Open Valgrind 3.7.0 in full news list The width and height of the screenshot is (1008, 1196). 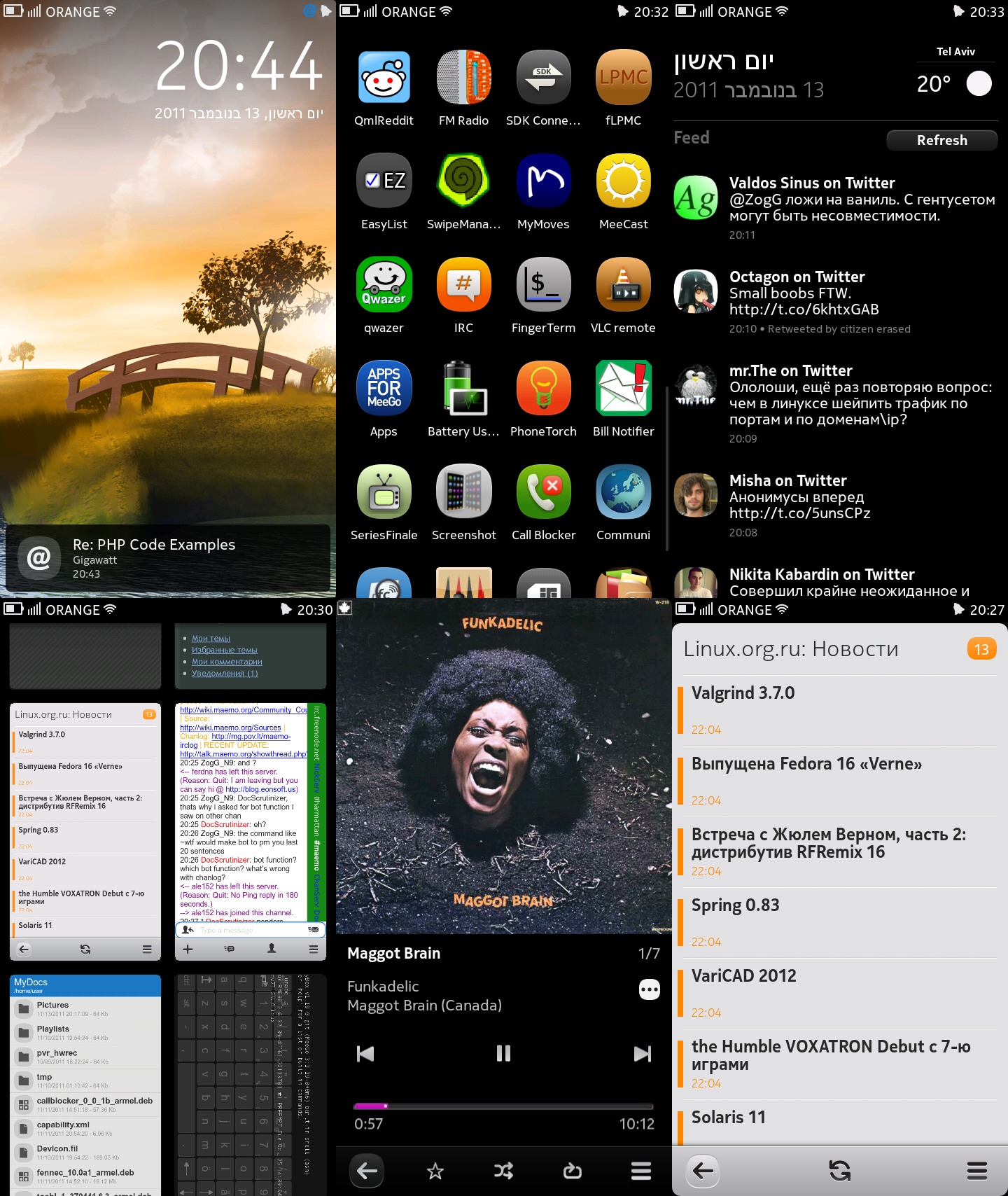pos(839,710)
